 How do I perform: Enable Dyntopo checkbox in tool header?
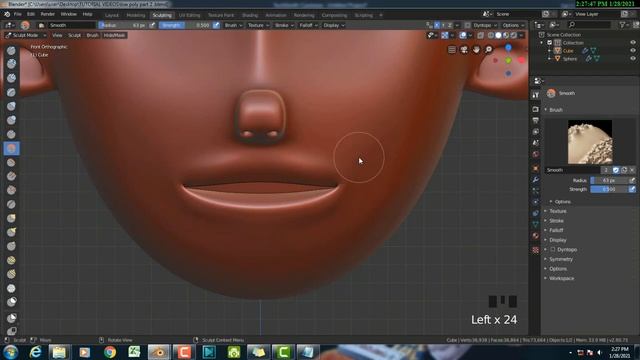(x=467, y=25)
